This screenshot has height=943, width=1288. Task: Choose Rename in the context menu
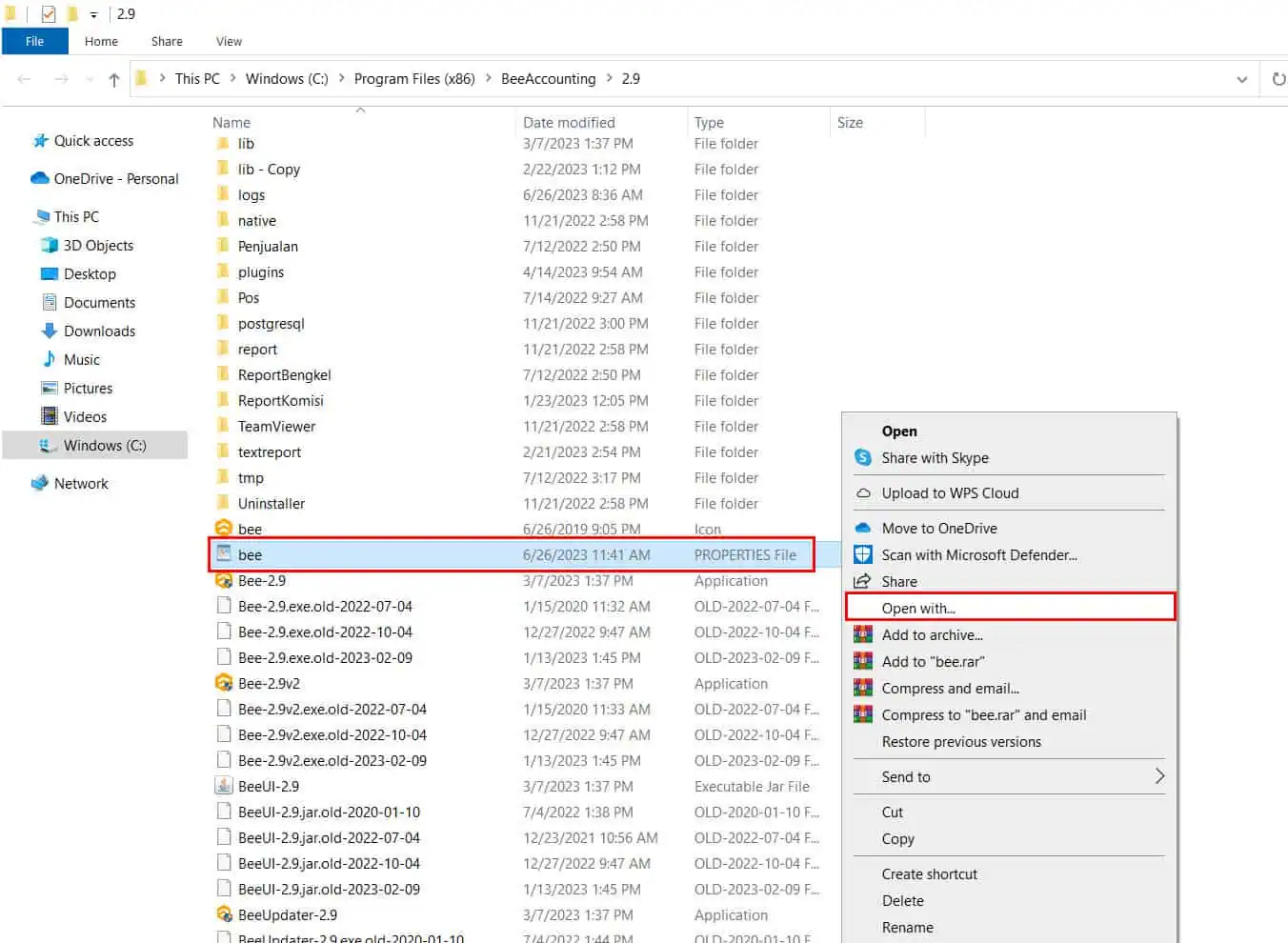[x=908, y=927]
